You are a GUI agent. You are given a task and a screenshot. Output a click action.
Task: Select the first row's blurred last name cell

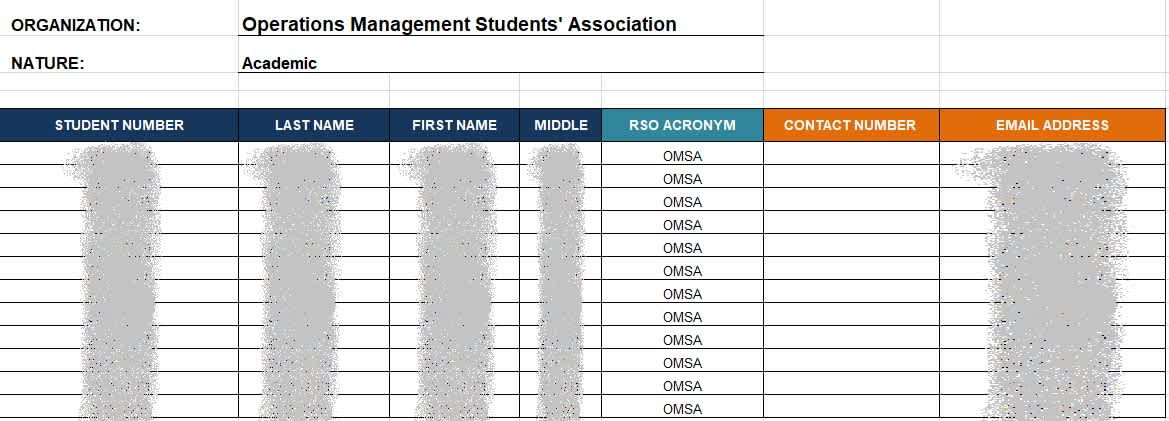[314, 153]
